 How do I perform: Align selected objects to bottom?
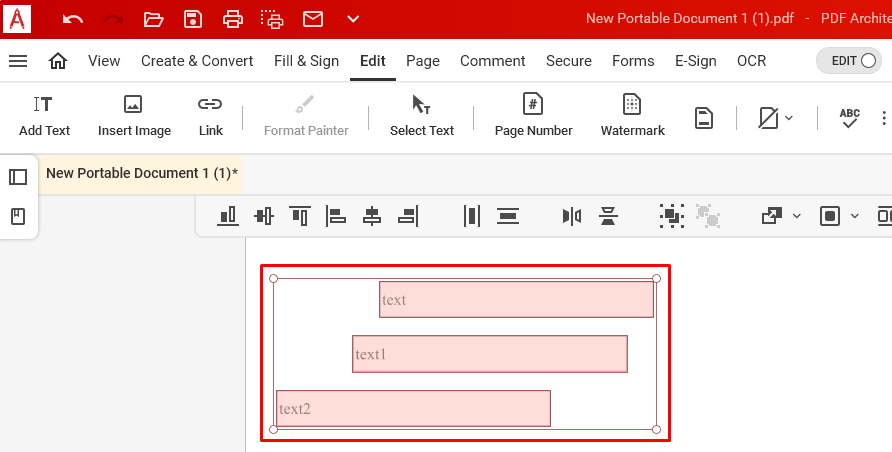click(x=228, y=216)
